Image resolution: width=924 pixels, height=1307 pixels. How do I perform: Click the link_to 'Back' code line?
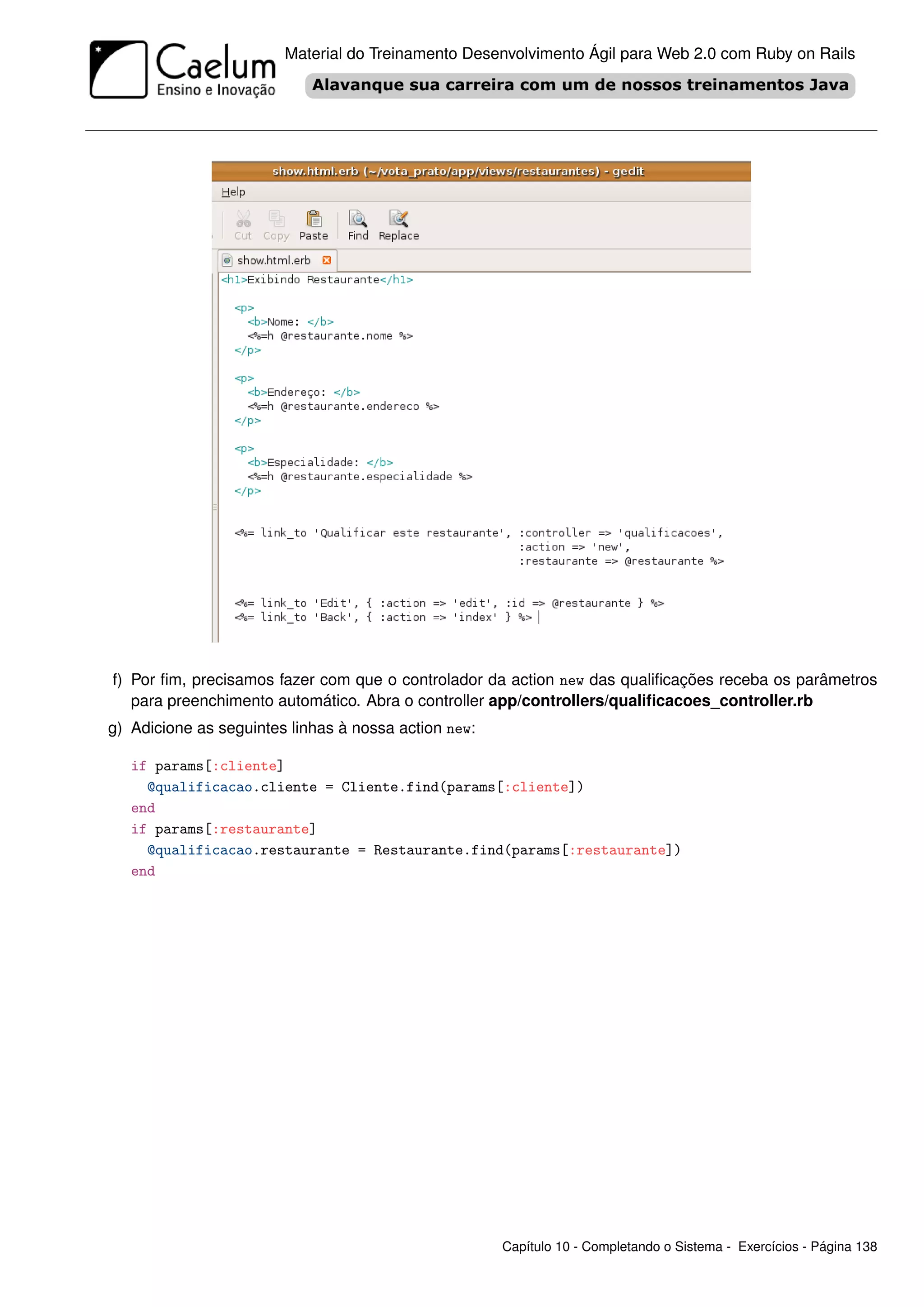[x=383, y=618]
